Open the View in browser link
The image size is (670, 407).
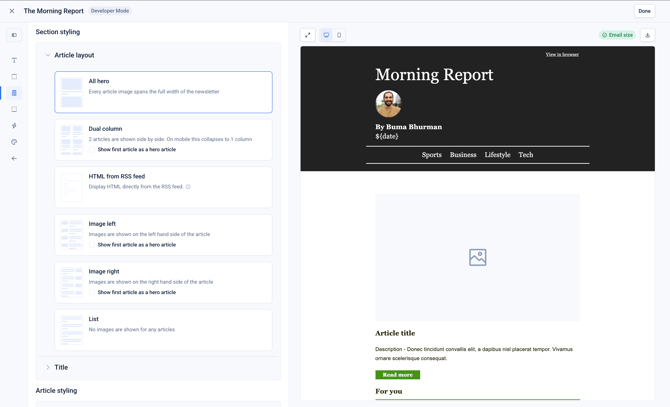click(562, 55)
